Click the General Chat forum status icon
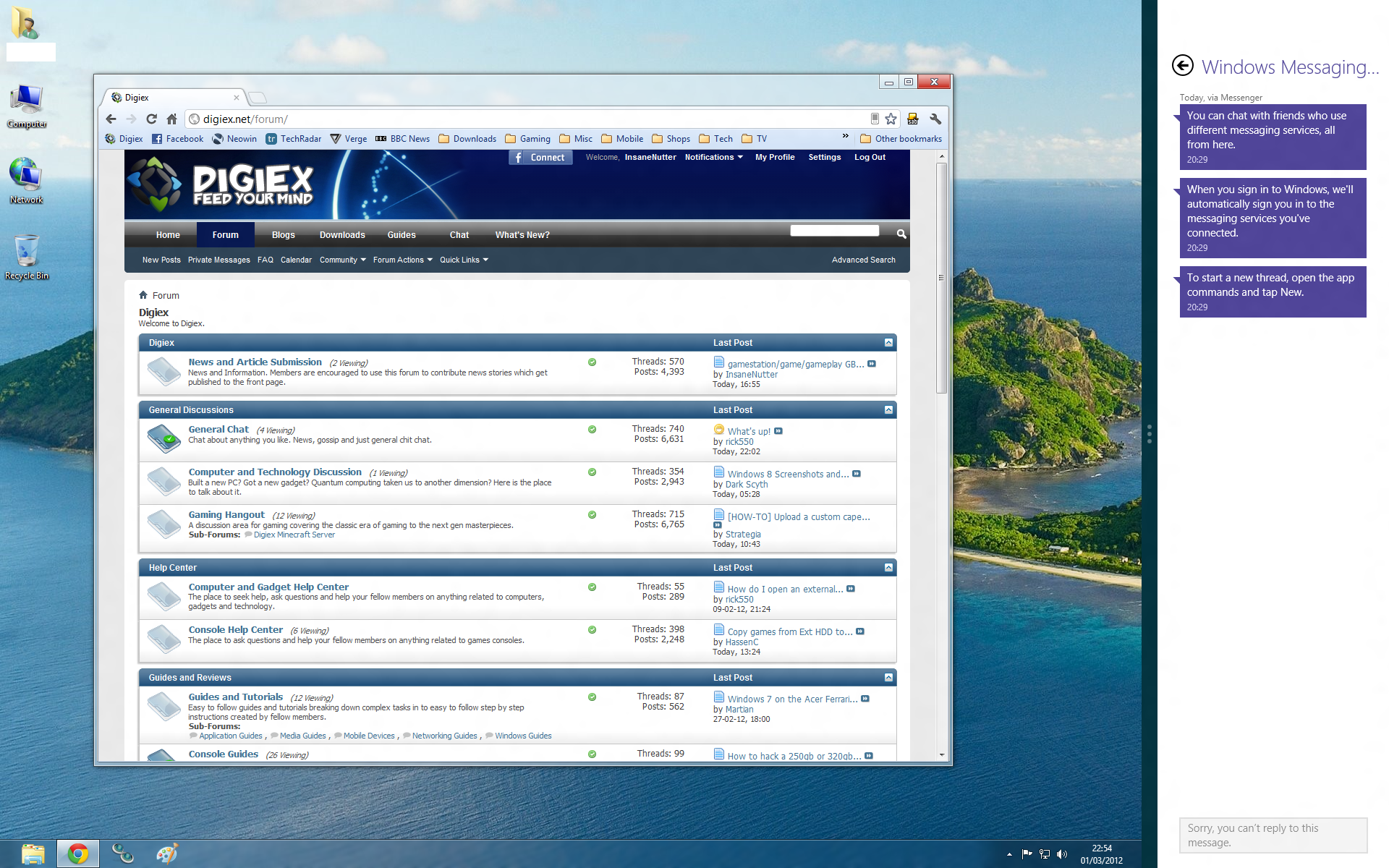 (163, 439)
